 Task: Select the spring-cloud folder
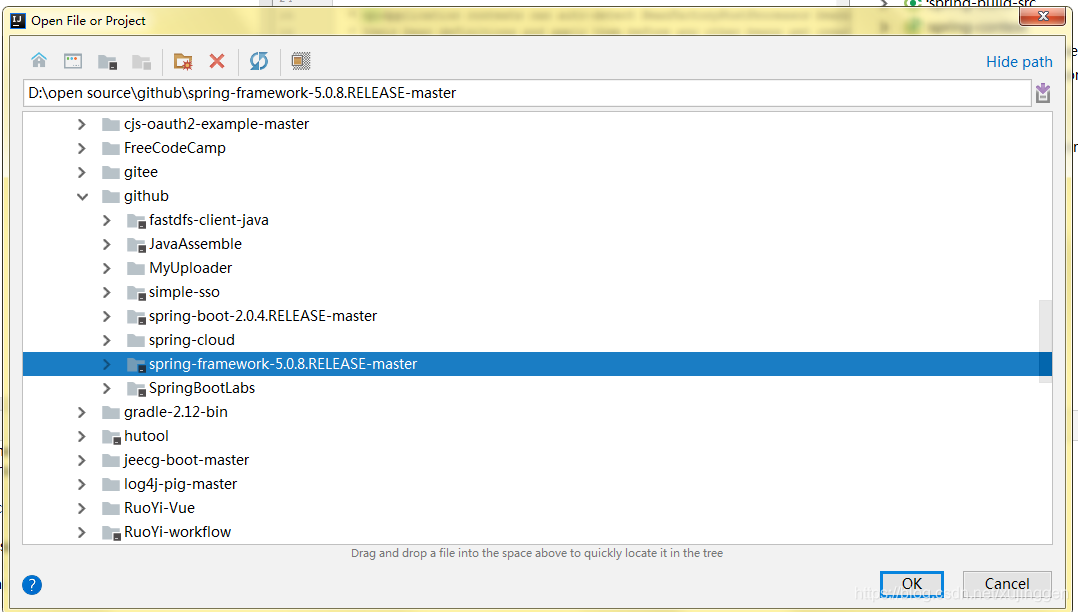tap(192, 340)
